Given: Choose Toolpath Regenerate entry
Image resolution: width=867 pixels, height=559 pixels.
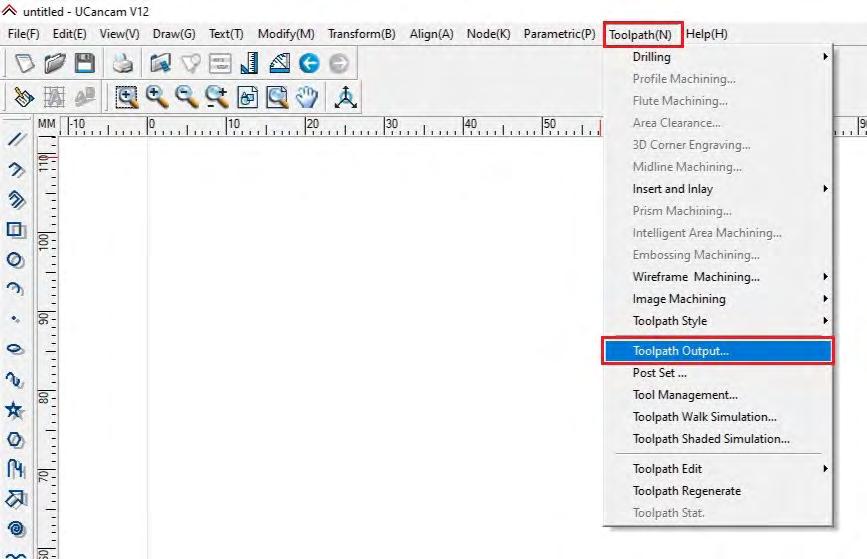Looking at the screenshot, I should [719, 491].
